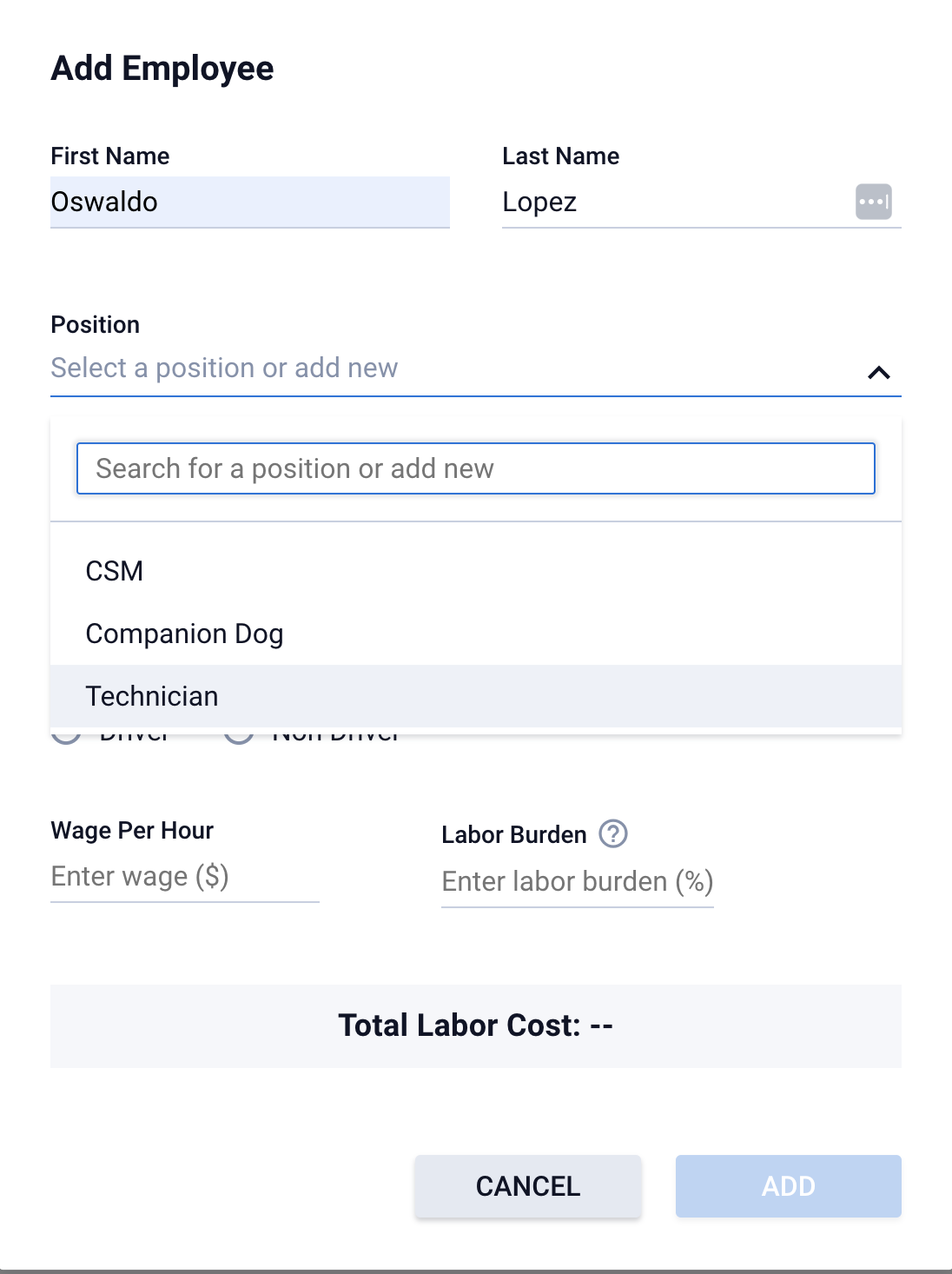Select the partially hidden Non-Driver radio button
952x1274 pixels.
(239, 738)
